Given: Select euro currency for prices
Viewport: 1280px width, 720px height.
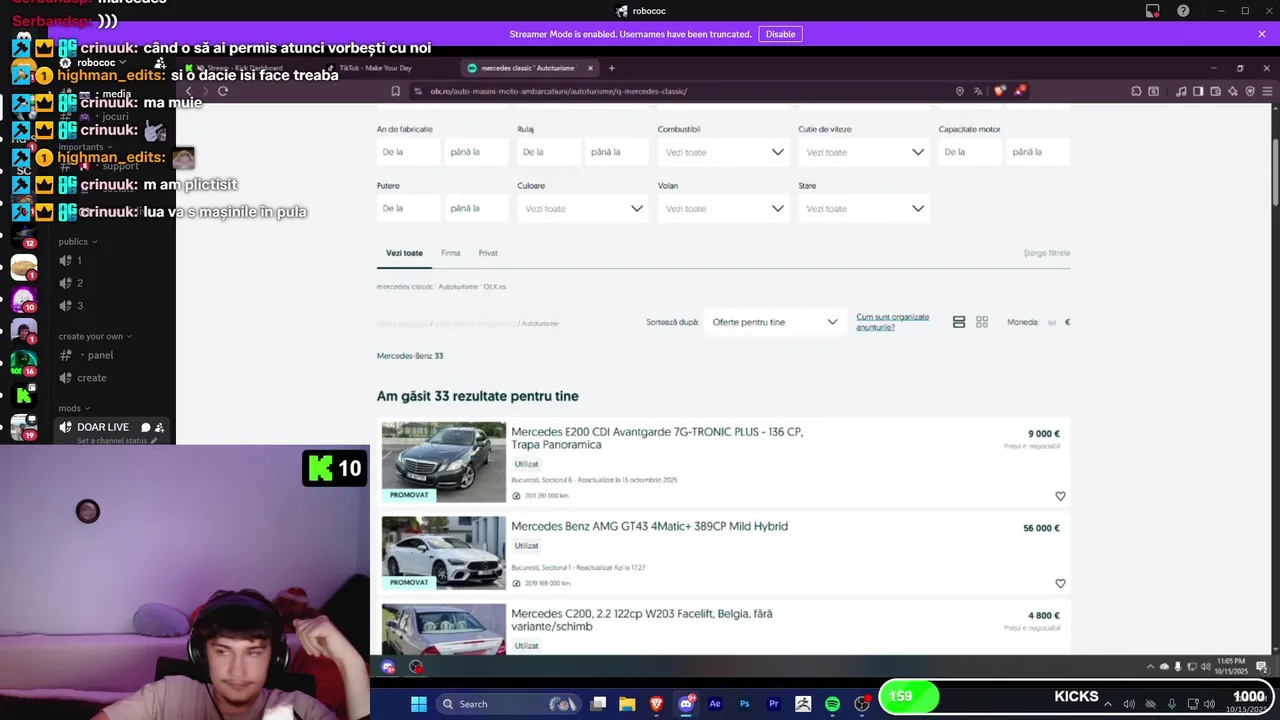Looking at the screenshot, I should (1067, 322).
